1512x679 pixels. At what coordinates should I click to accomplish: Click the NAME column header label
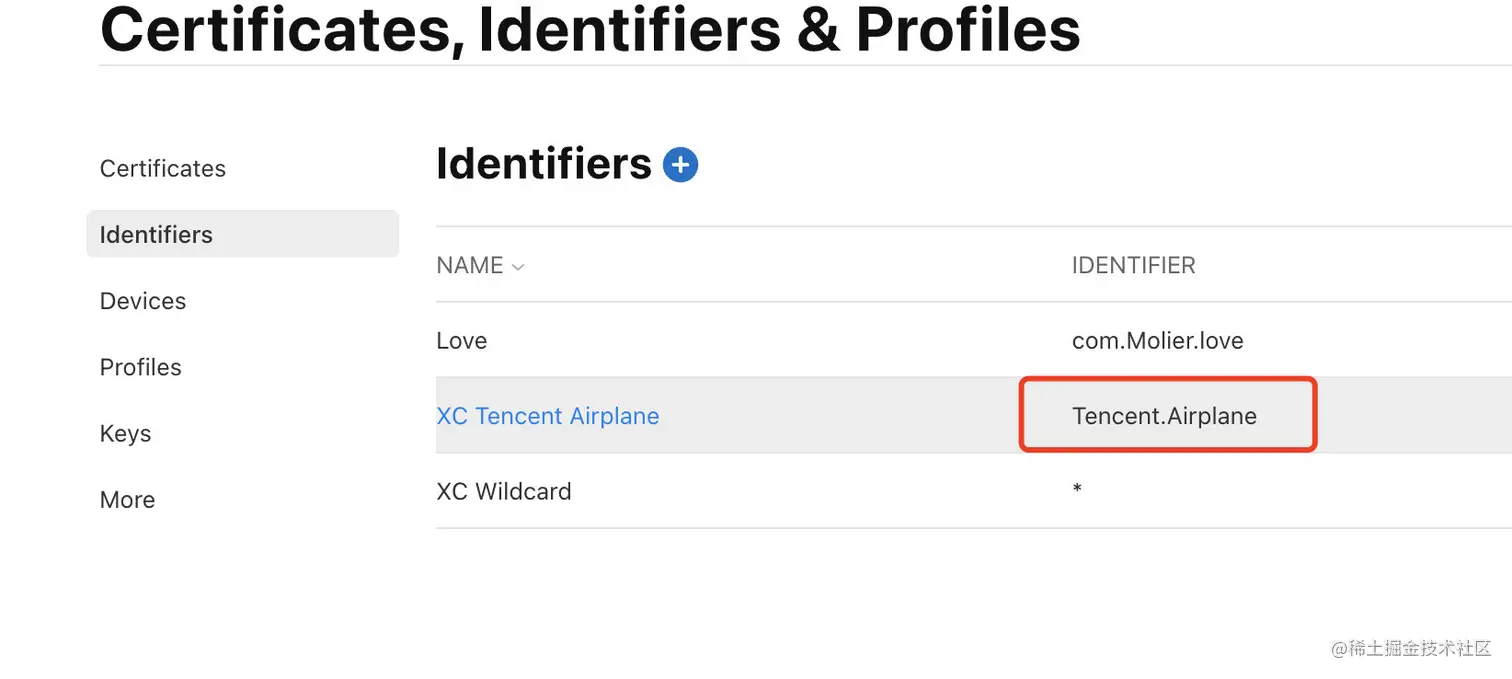click(470, 266)
